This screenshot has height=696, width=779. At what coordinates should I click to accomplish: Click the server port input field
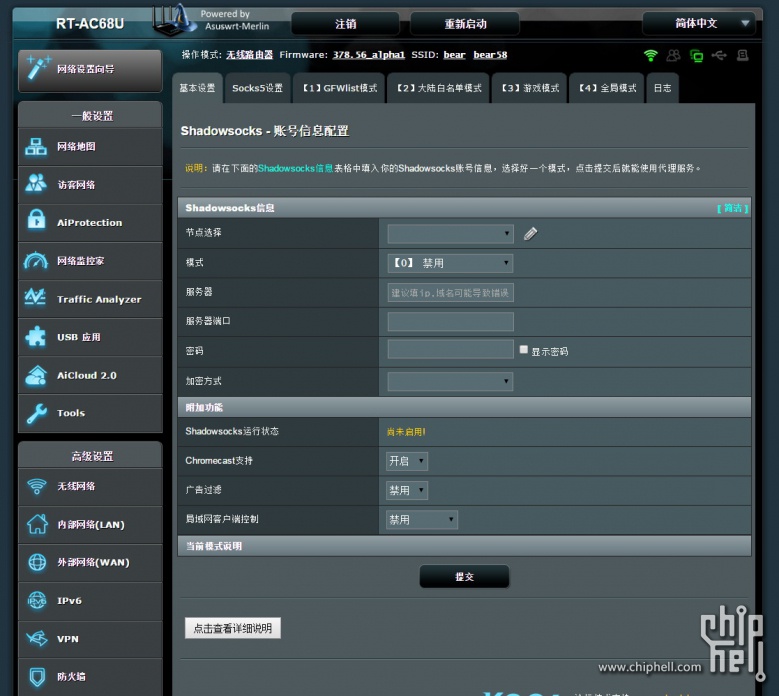(x=450, y=321)
